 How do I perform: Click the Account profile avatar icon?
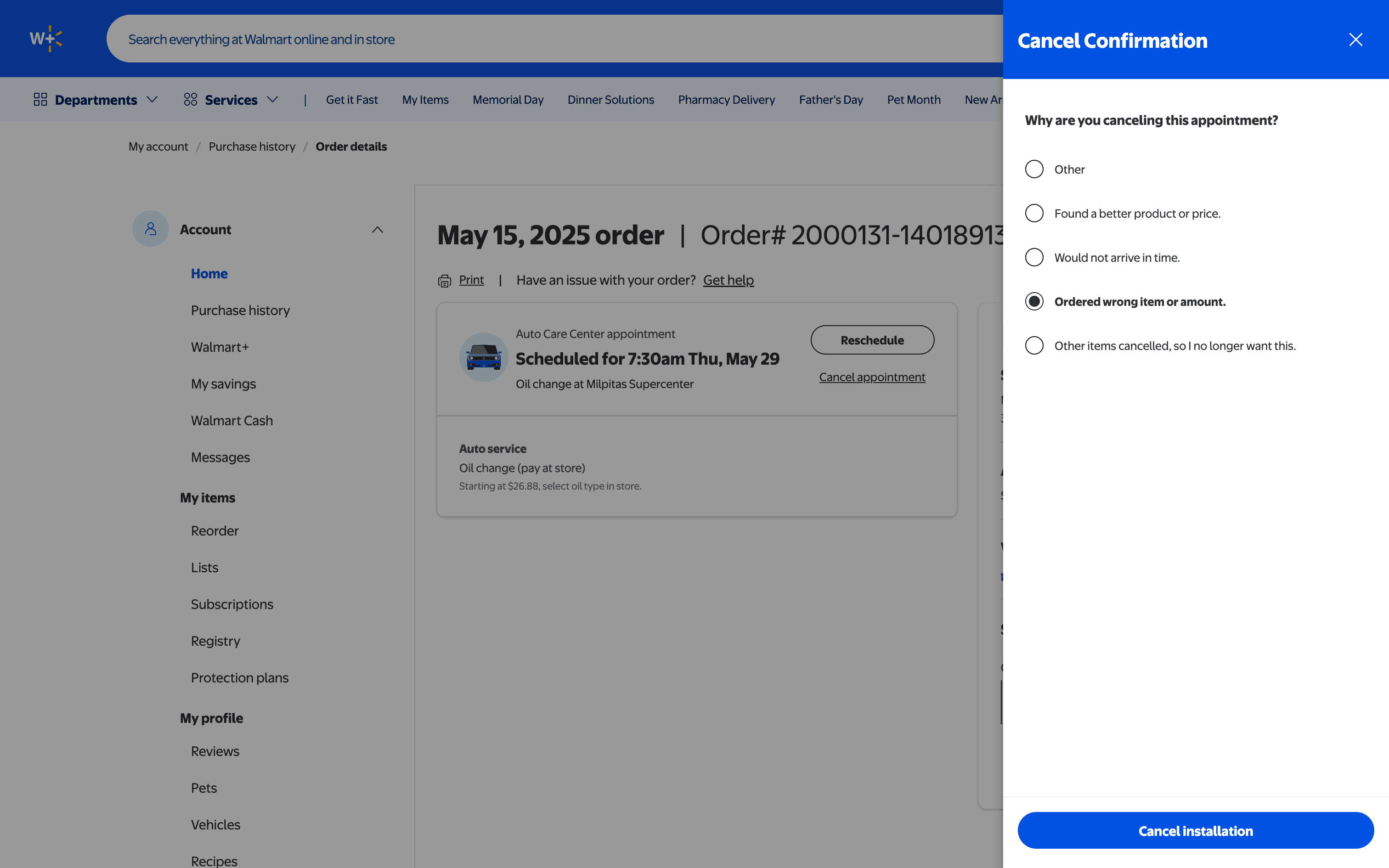point(150,229)
